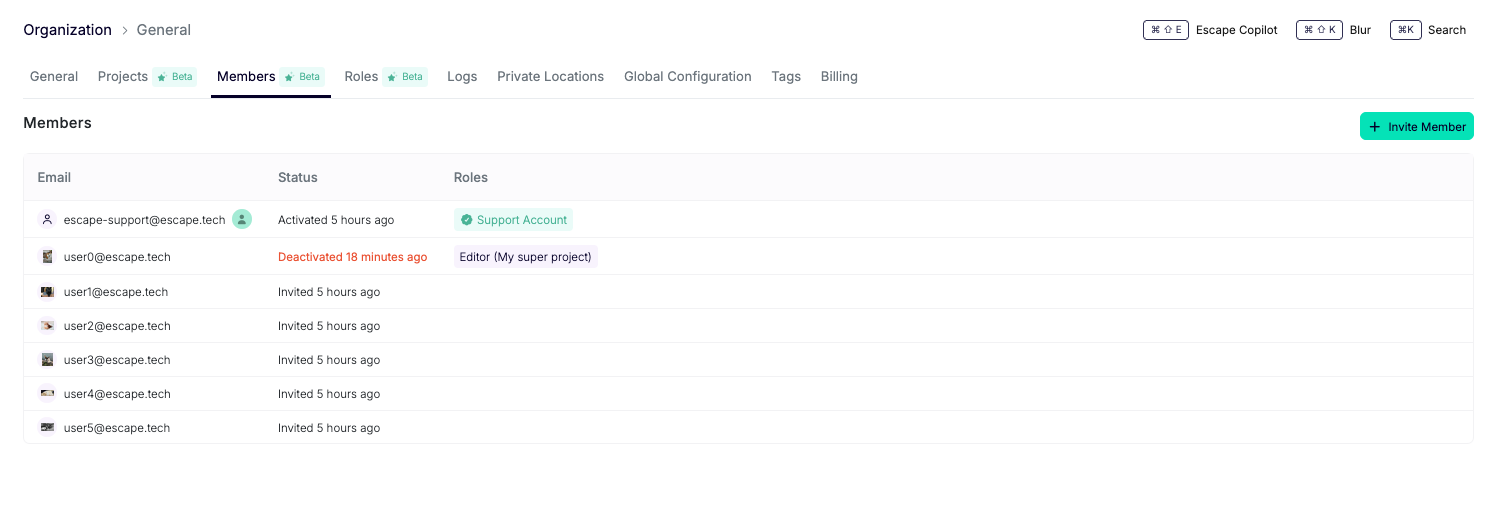Select user3@escape.tech email
The image size is (1497, 522).
[117, 360]
